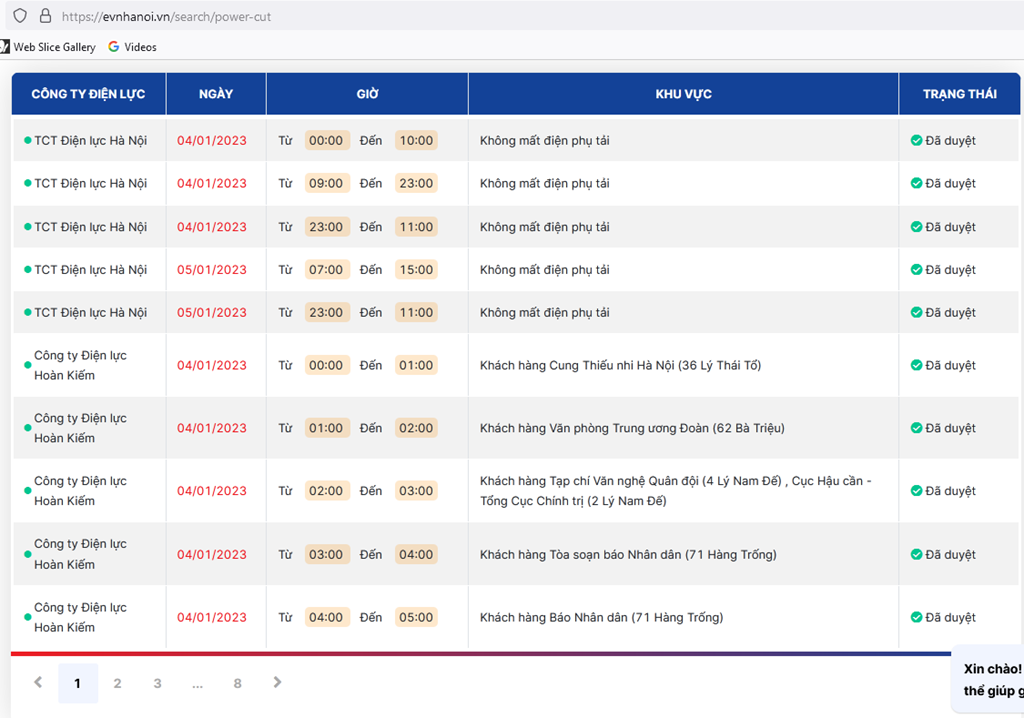Click the Google icon beside Videos bookmark
The height and width of the screenshot is (718, 1024).
pos(114,47)
